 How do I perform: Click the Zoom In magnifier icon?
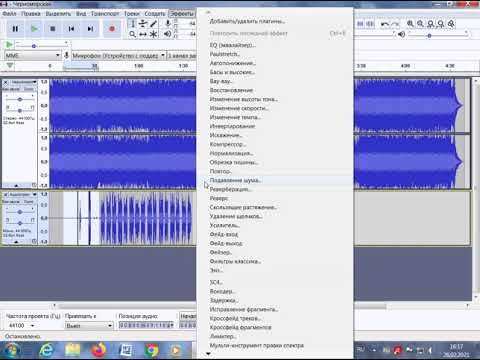pos(410,24)
